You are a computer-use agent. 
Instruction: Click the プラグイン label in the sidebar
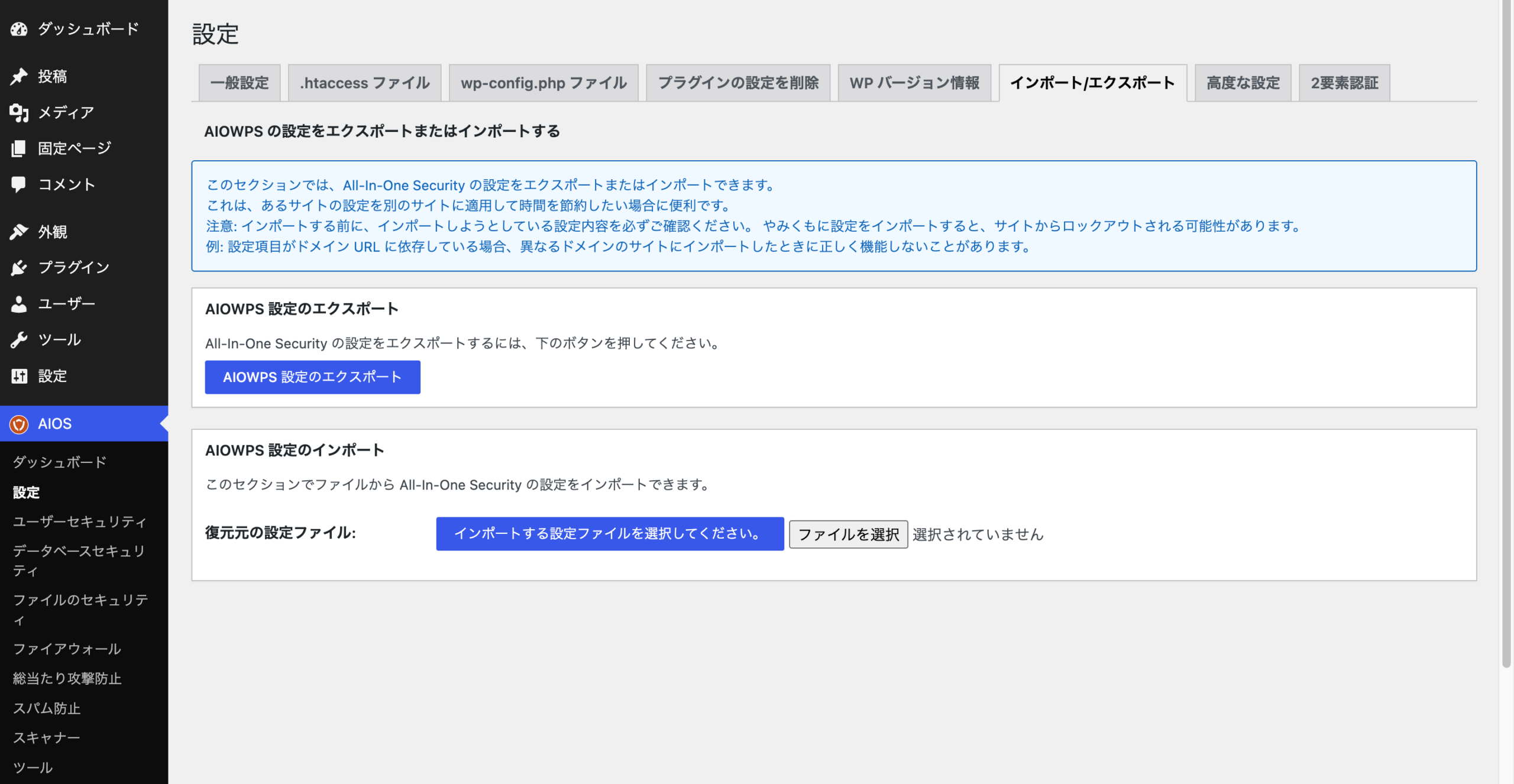pos(74,268)
